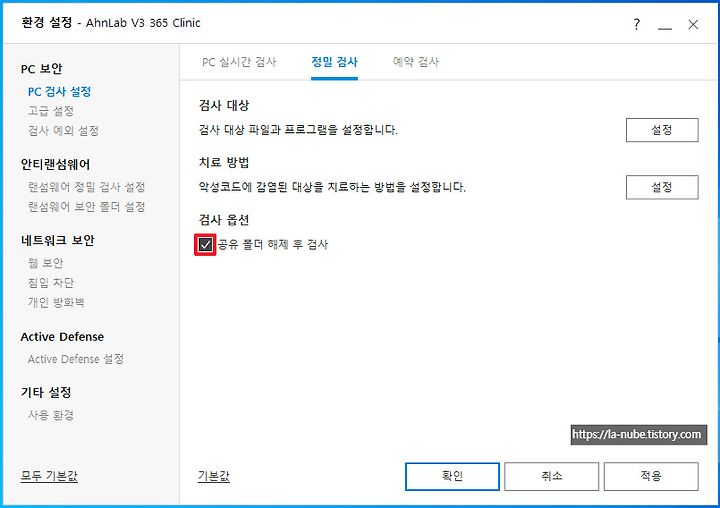Click the PC 보안 section heading
Screen dimensions: 720x508
click(x=41, y=69)
